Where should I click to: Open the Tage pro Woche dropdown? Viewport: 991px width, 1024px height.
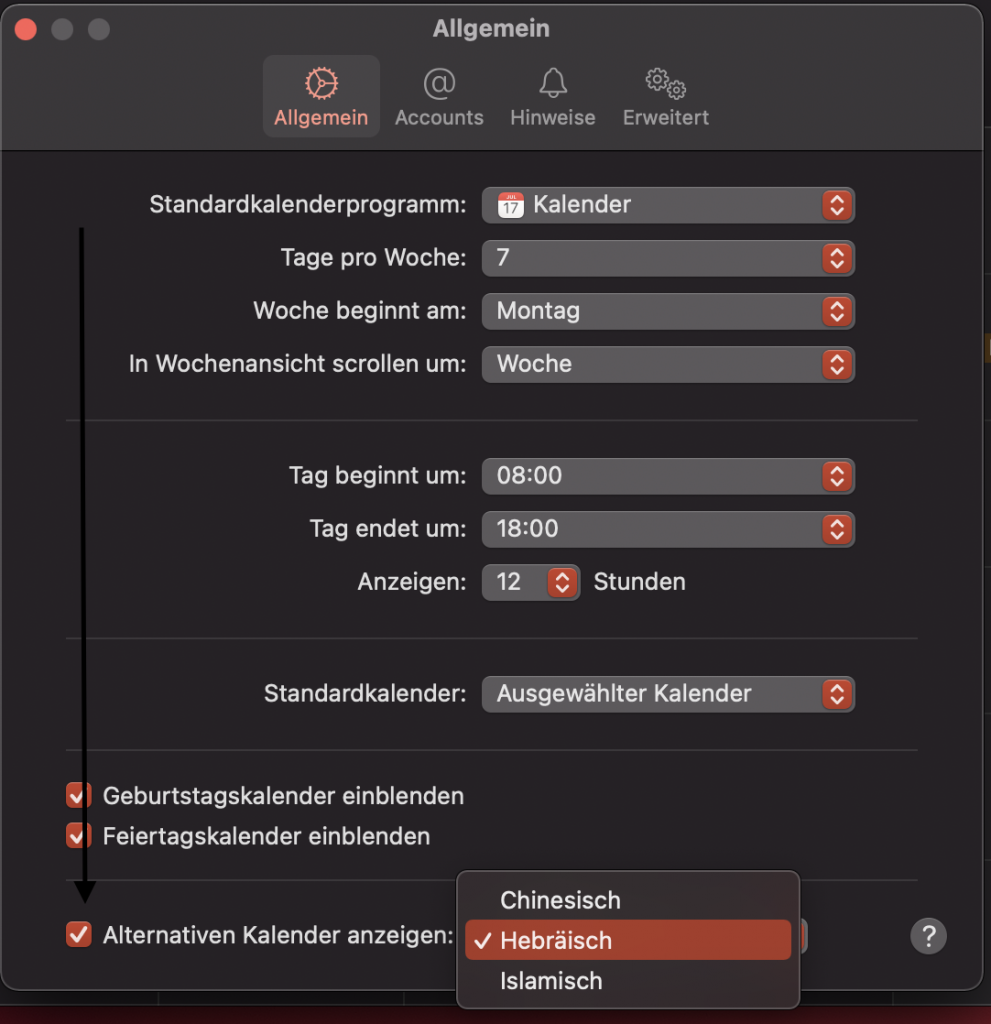click(x=668, y=258)
